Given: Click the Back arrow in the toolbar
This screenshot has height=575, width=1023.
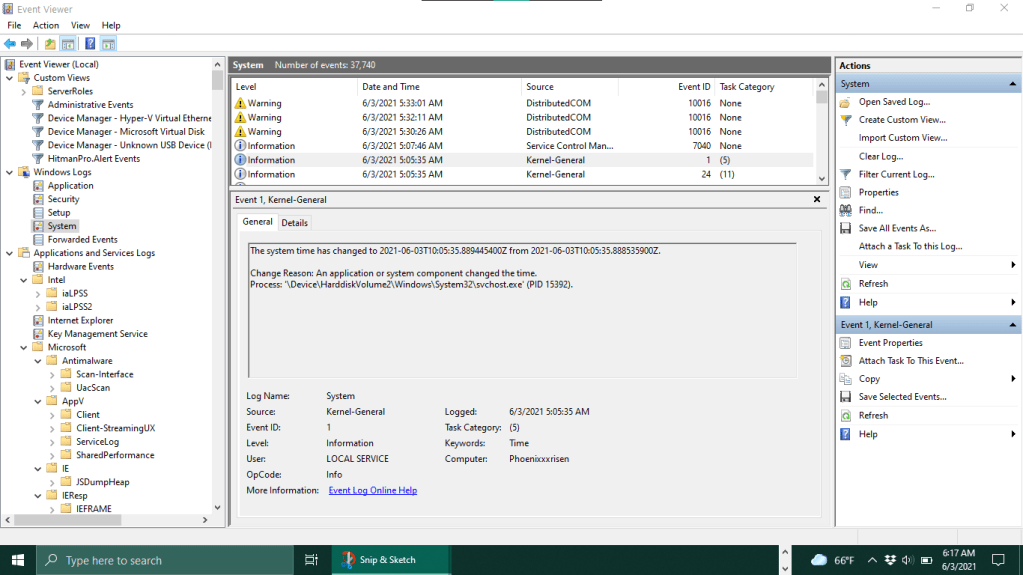Looking at the screenshot, I should coord(9,44).
